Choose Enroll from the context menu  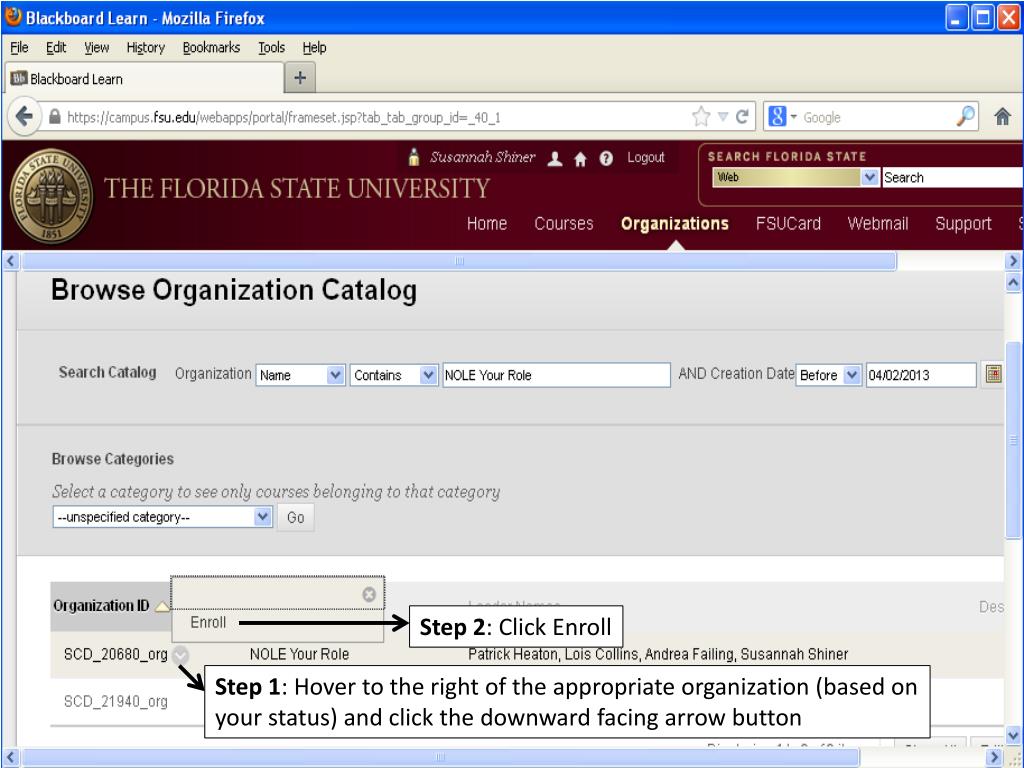pos(208,623)
